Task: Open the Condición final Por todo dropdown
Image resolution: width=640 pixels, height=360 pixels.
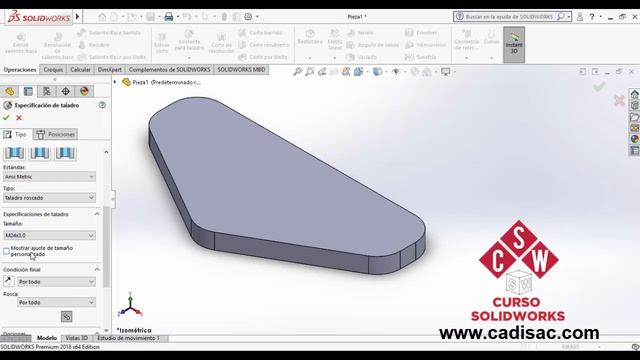Action: (x=56, y=282)
